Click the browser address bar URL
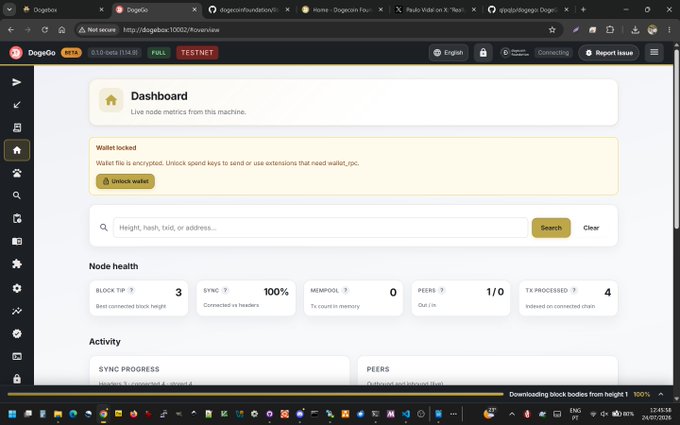 point(171,30)
